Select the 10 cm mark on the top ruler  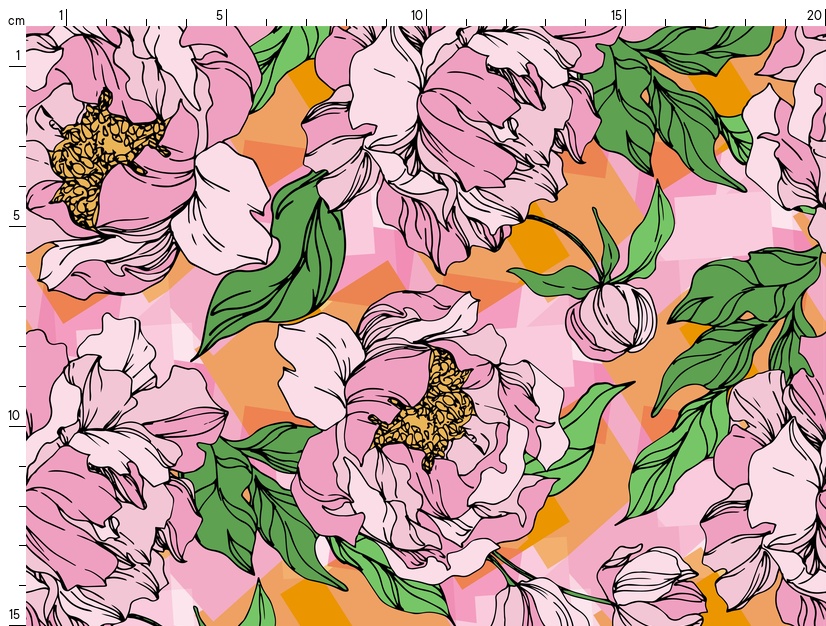pos(426,16)
